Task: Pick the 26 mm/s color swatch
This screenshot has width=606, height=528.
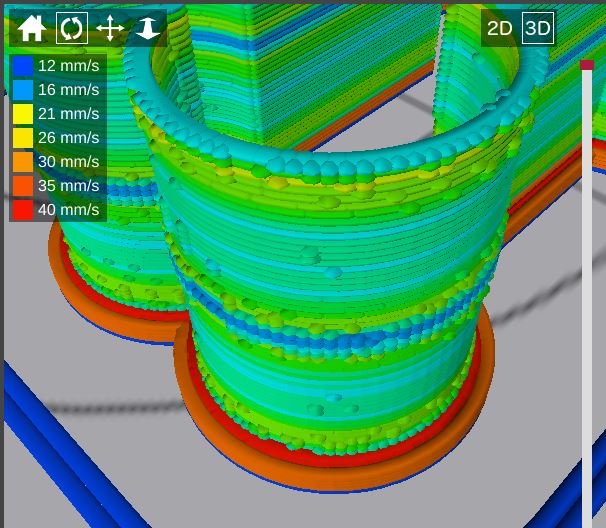Action: pyautogui.click(x=22, y=138)
